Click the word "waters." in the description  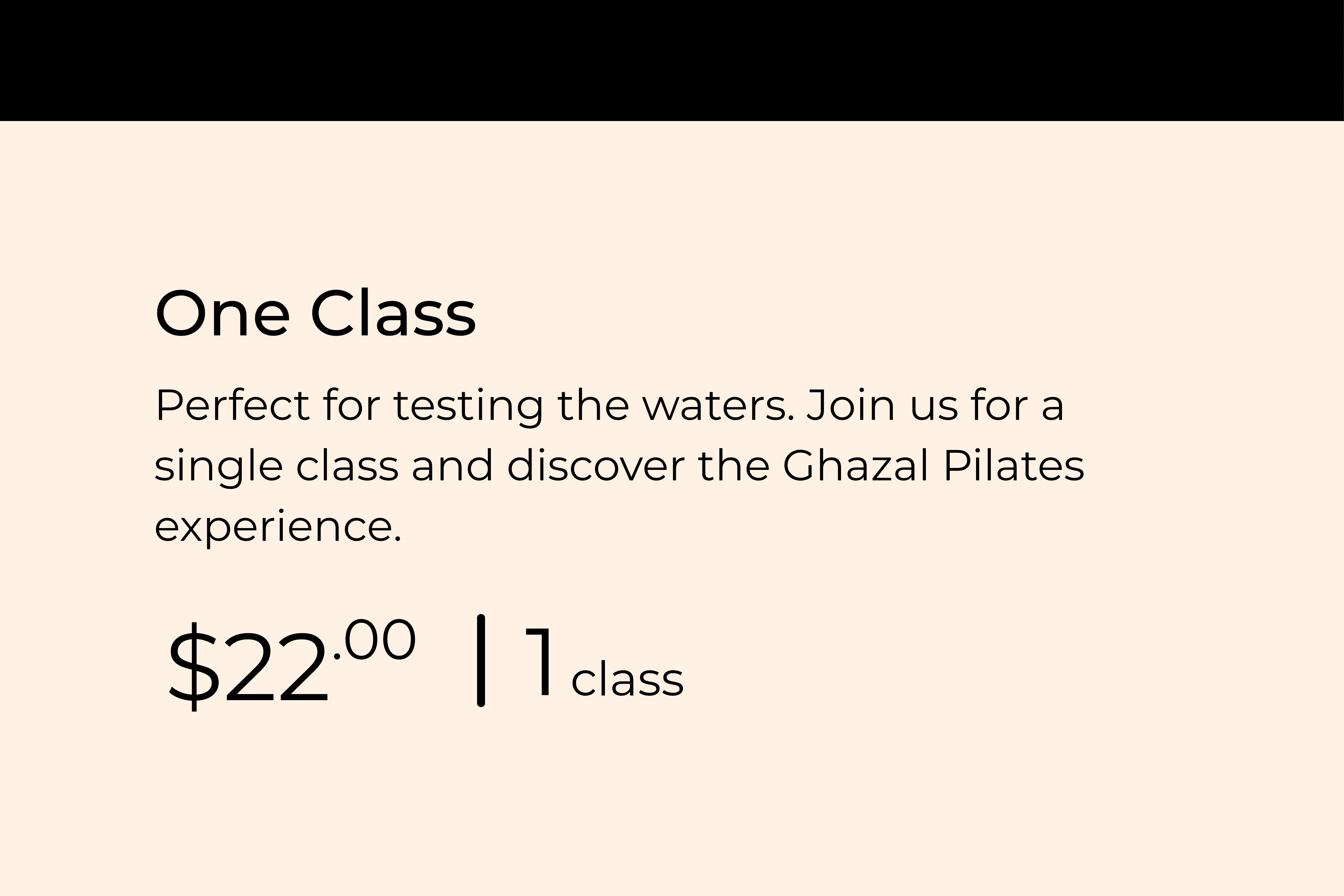point(718,407)
